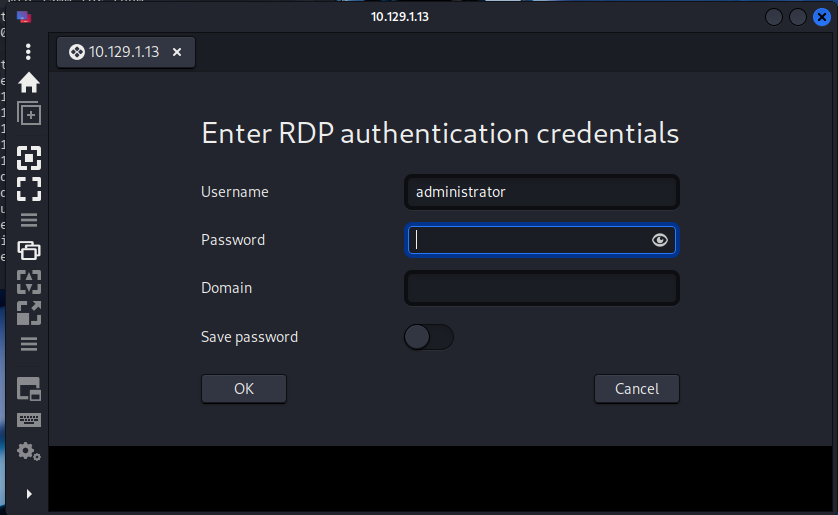The image size is (838, 515).
Task: Click the Home icon in the sidebar
Action: pyautogui.click(x=28, y=83)
